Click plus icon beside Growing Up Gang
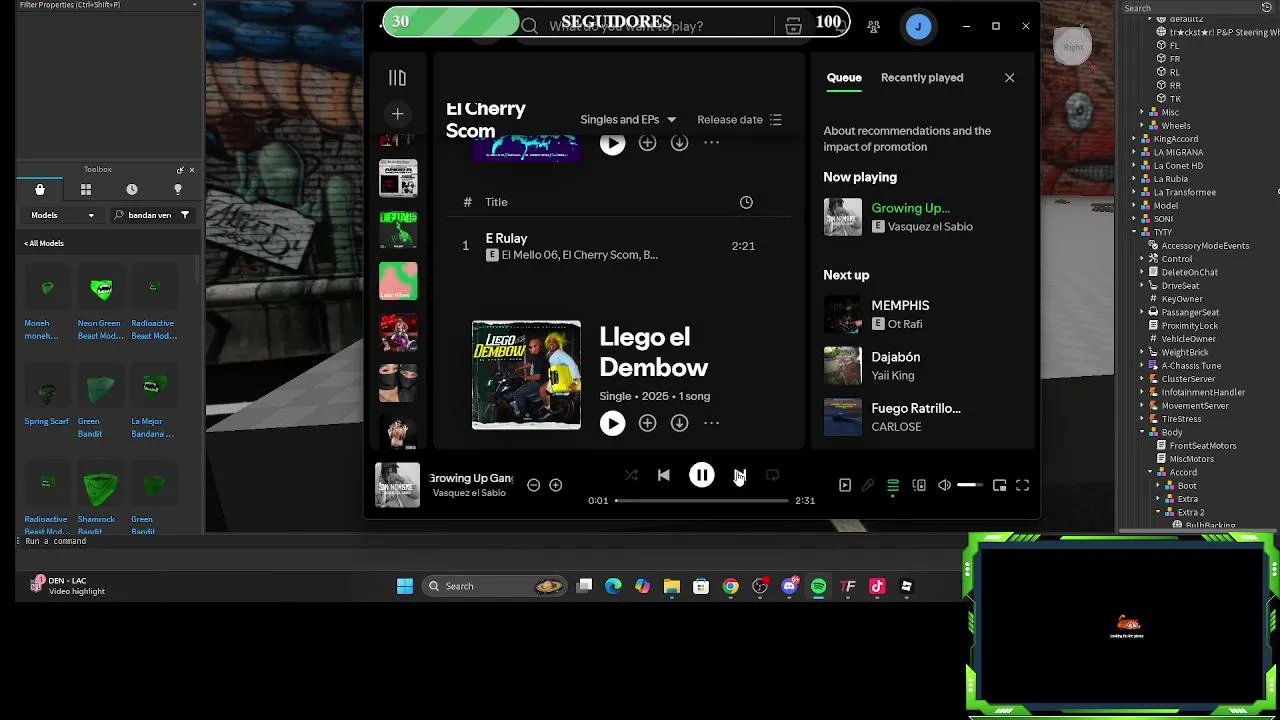Viewport: 1280px width, 720px height. 556,485
